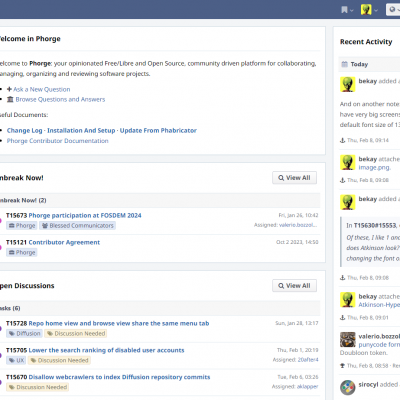Expand the dropdown arrow beside the bookmark icon
This screenshot has width=400, height=400.
(351, 10)
